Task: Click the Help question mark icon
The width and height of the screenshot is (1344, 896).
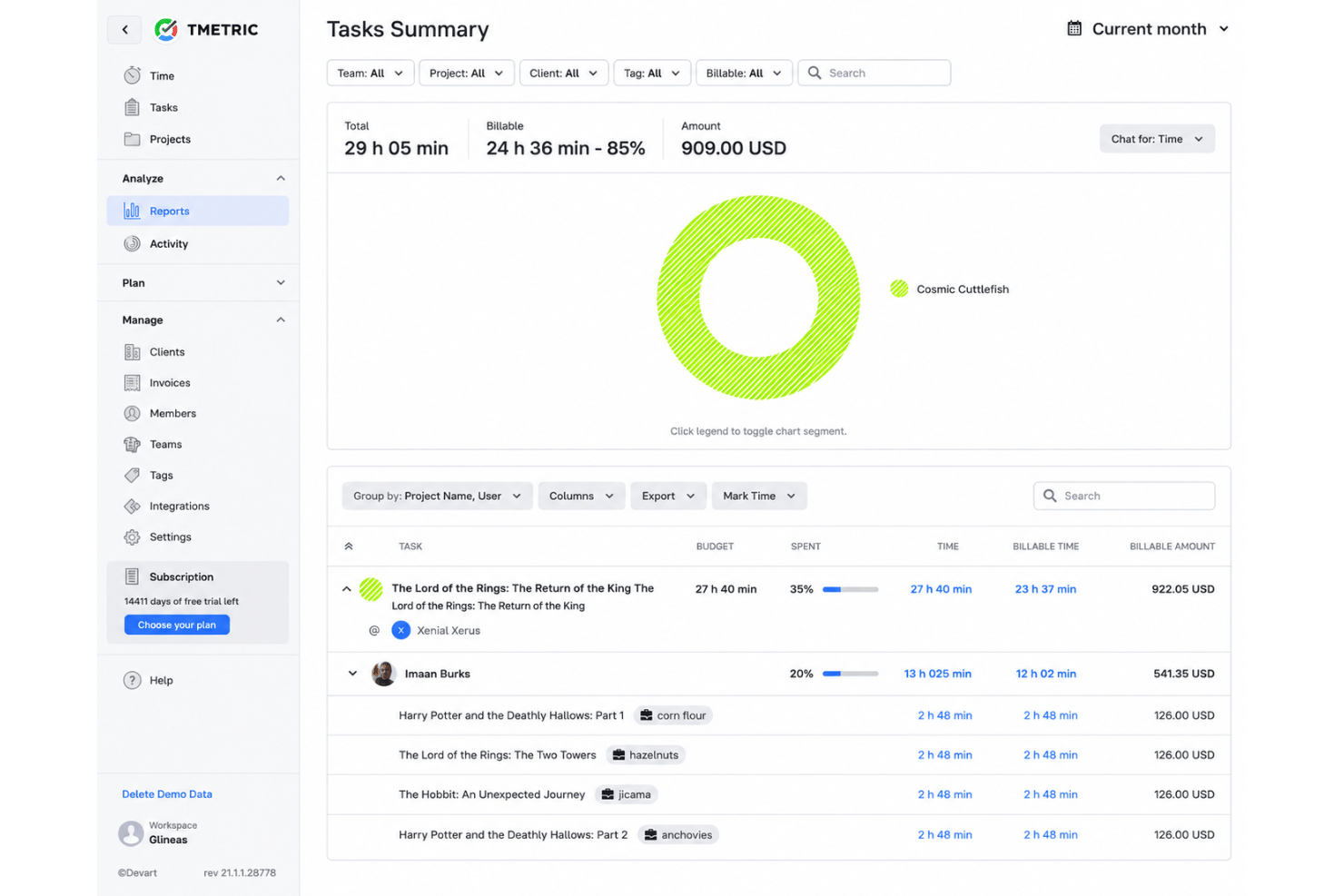Action: (x=133, y=680)
